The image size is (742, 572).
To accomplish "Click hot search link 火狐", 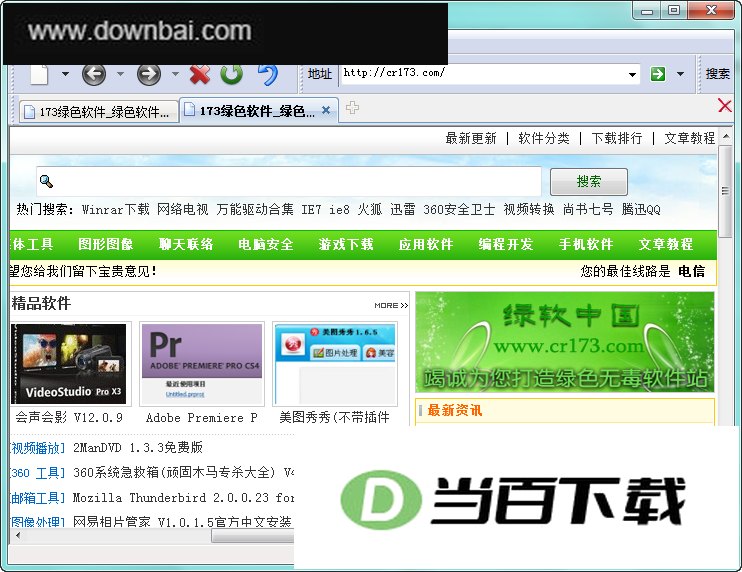I will pos(370,209).
